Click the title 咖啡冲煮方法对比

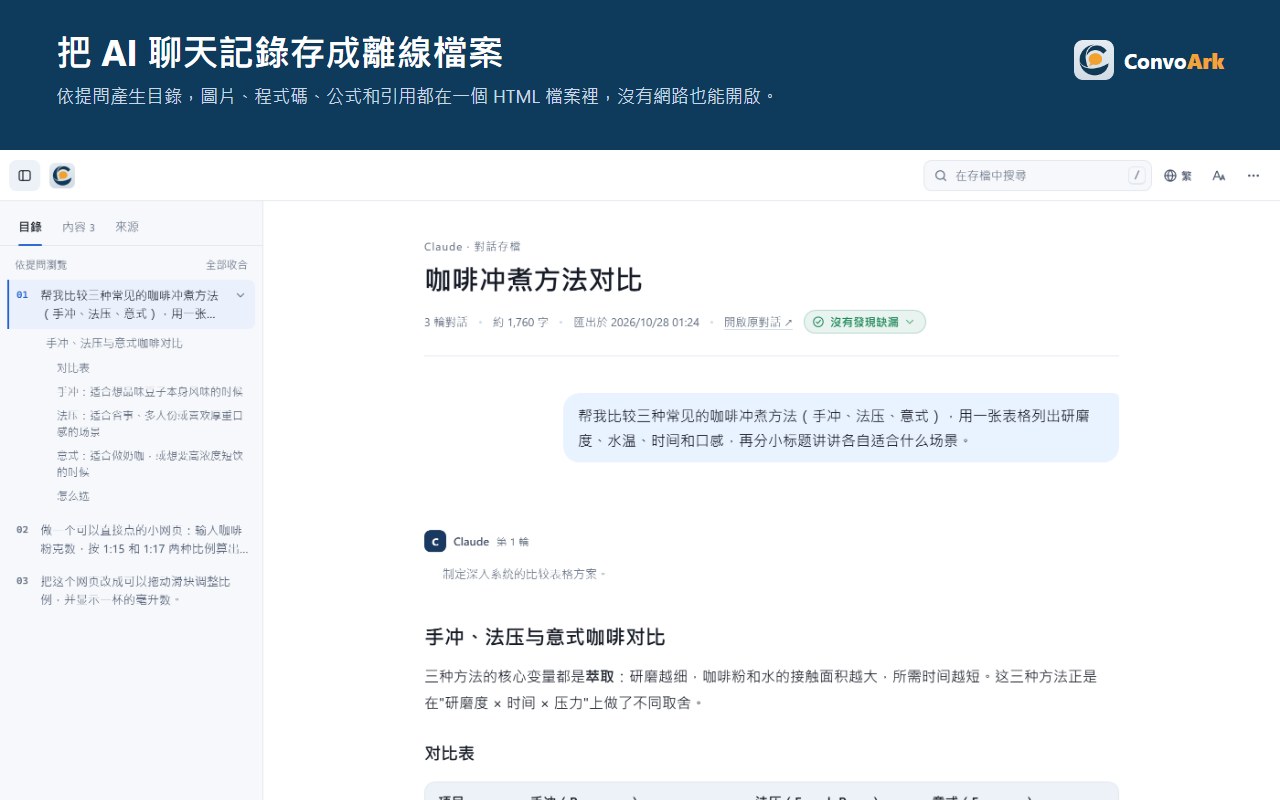point(533,279)
